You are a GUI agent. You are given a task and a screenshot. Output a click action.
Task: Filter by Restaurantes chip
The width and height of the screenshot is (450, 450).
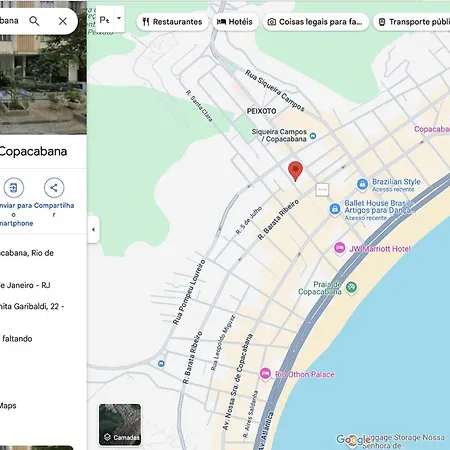(x=172, y=22)
